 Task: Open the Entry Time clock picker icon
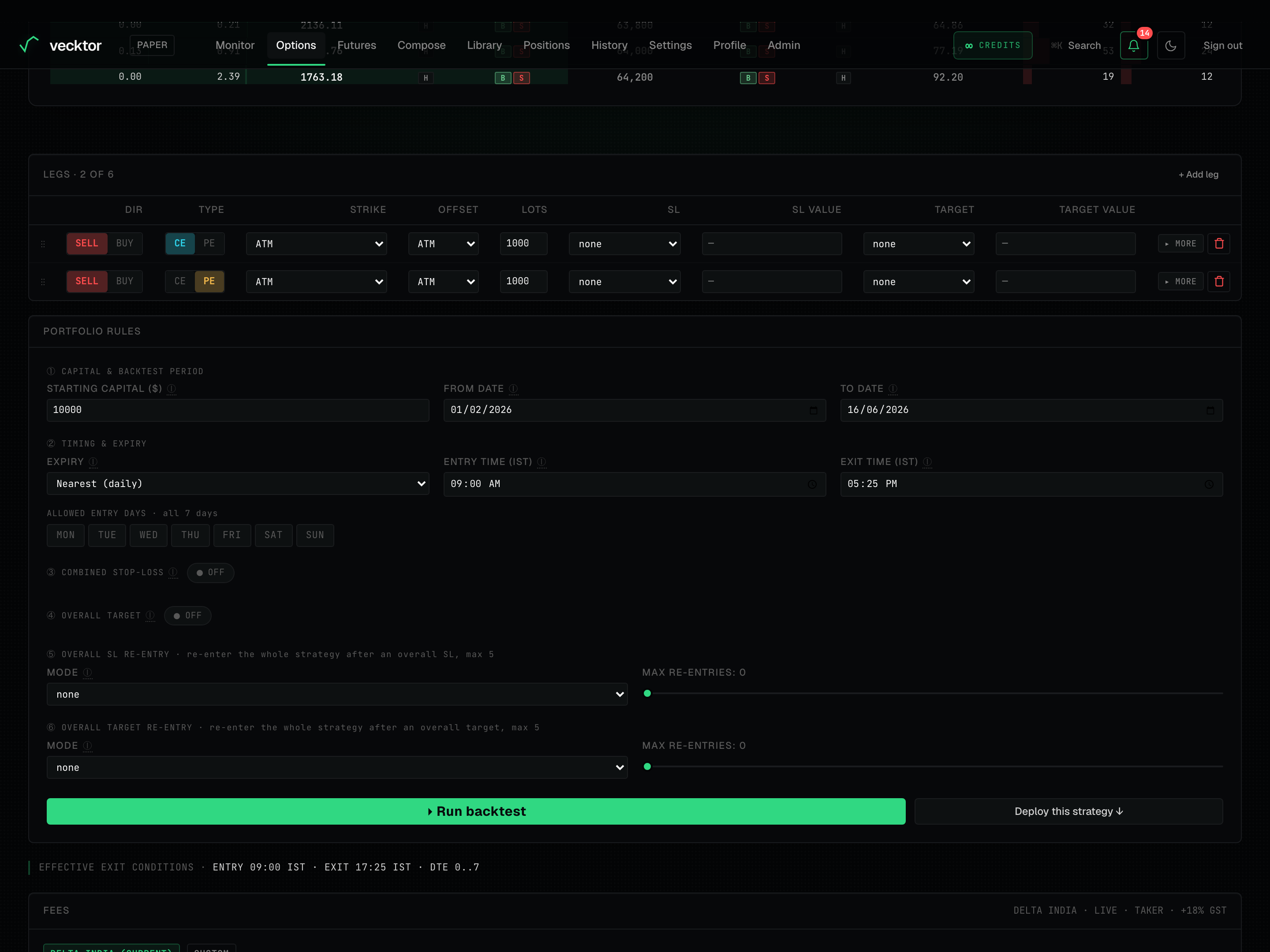(x=812, y=484)
